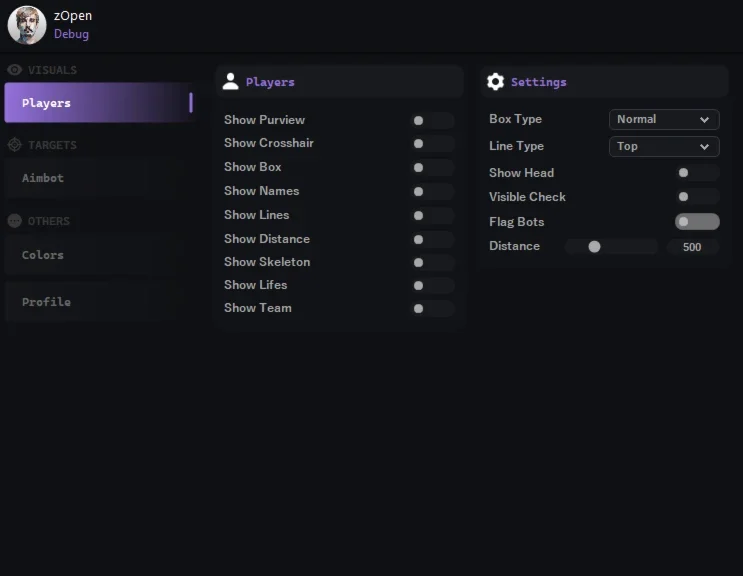Viewport: 743px width, 576px height.
Task: Click the zOpen username text
Action: pyautogui.click(x=73, y=16)
